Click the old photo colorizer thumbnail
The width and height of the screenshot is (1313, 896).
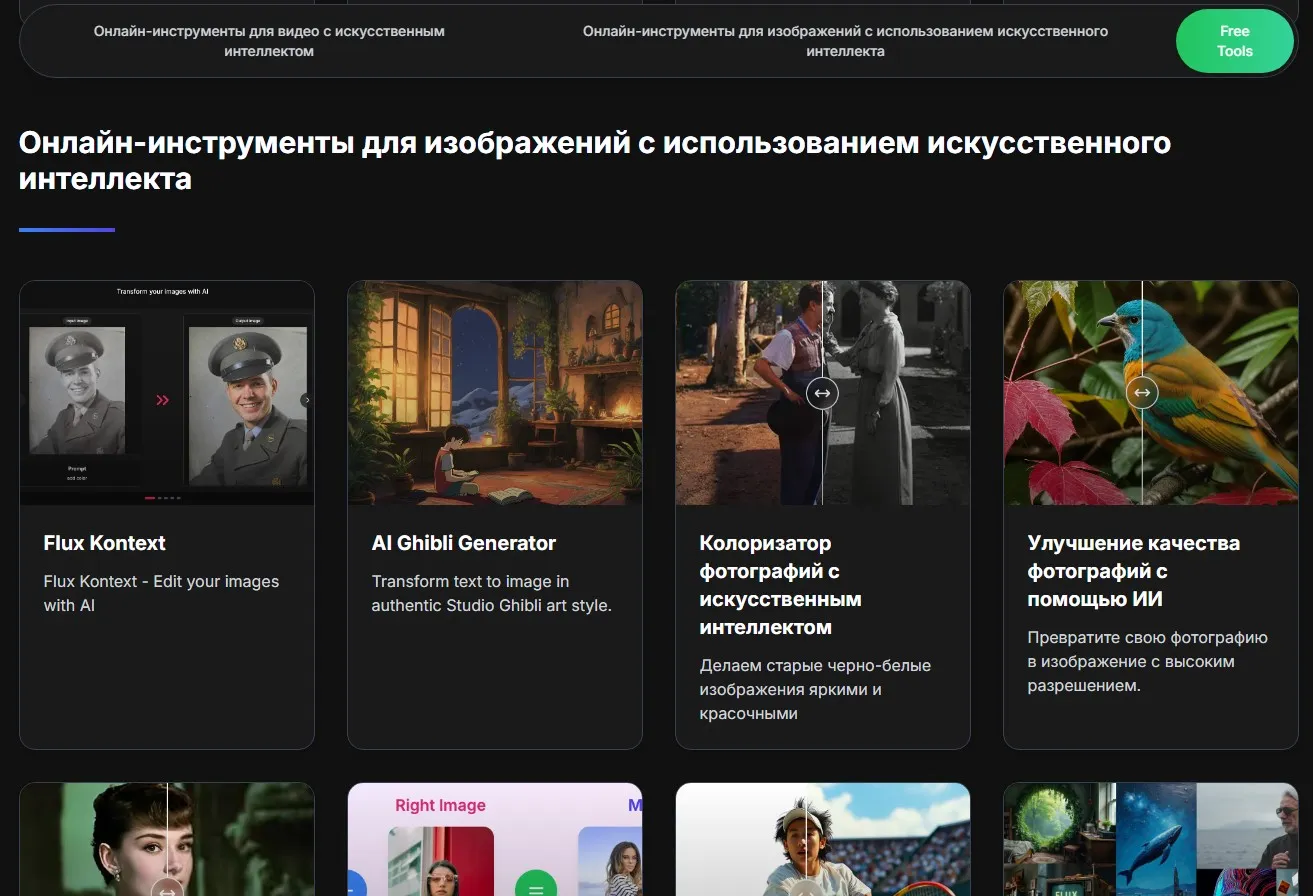pos(823,393)
